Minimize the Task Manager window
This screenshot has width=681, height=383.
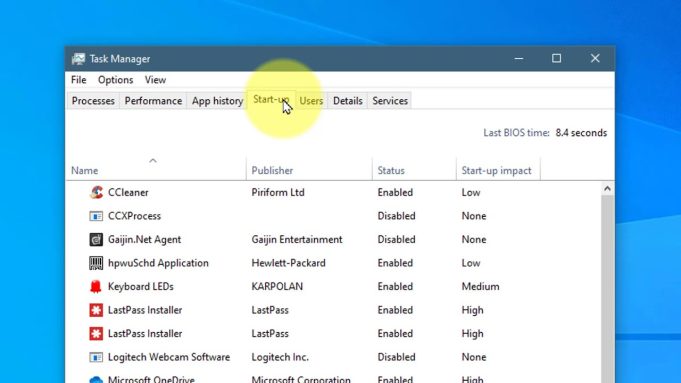[519, 58]
